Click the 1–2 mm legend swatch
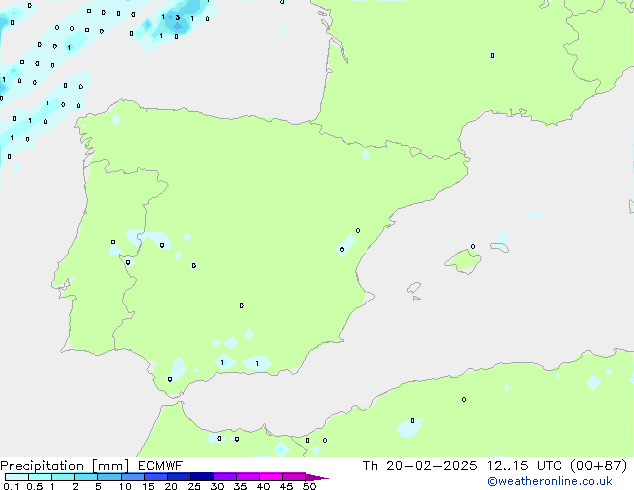The height and width of the screenshot is (490, 634). pyautogui.click(x=63, y=477)
